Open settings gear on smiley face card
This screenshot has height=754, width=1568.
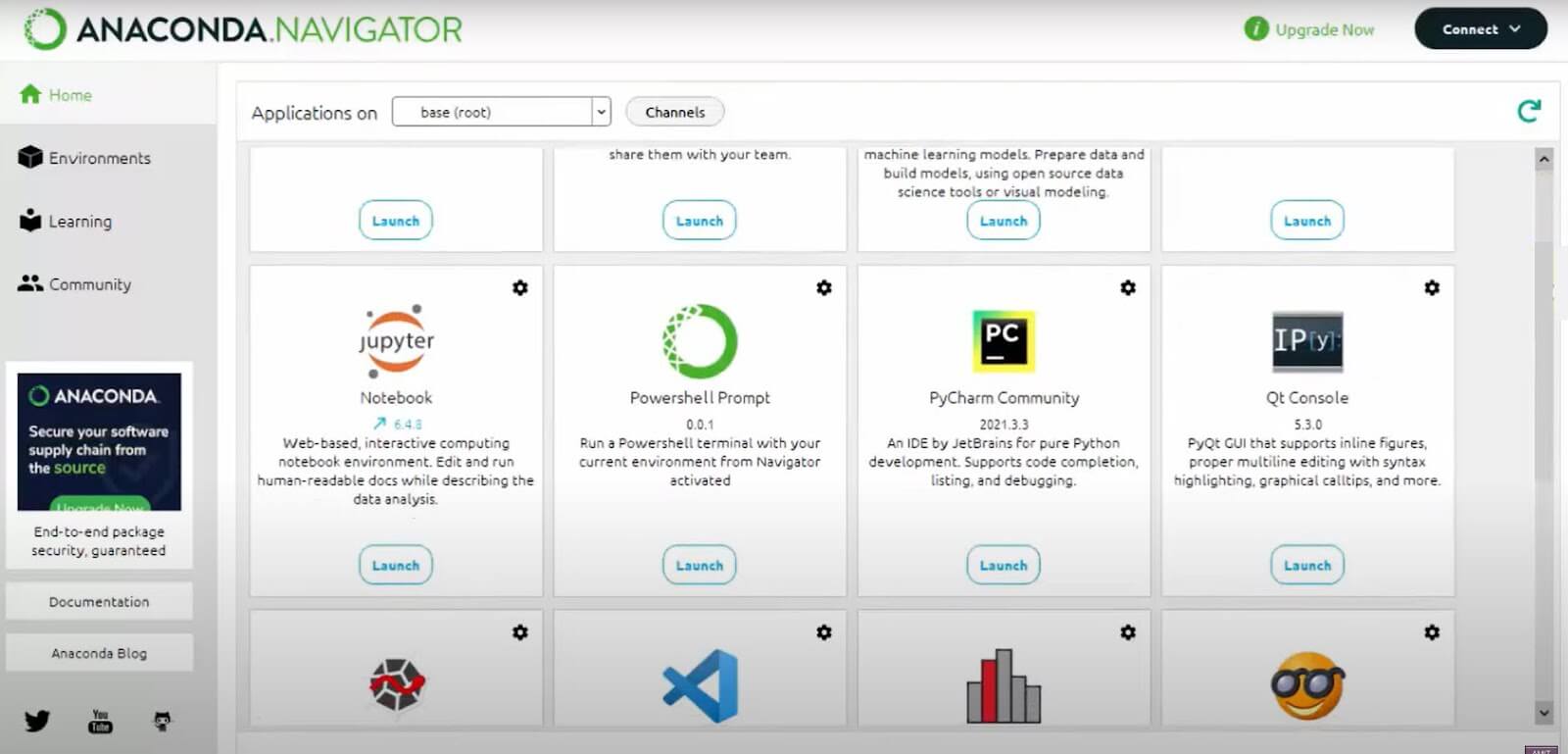(x=1432, y=632)
